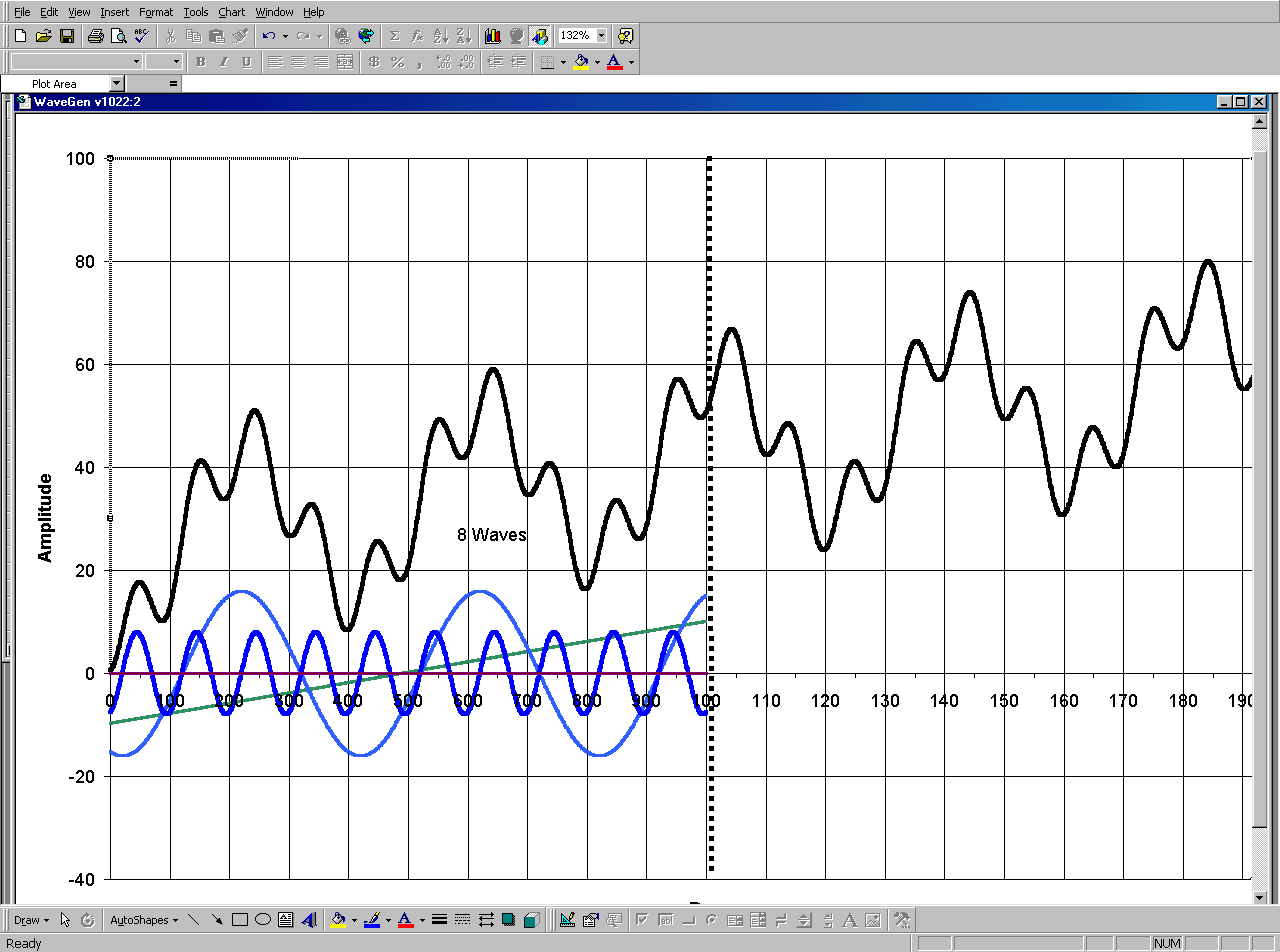
Task: Show the Web toolbar icon
Action: [x=366, y=36]
